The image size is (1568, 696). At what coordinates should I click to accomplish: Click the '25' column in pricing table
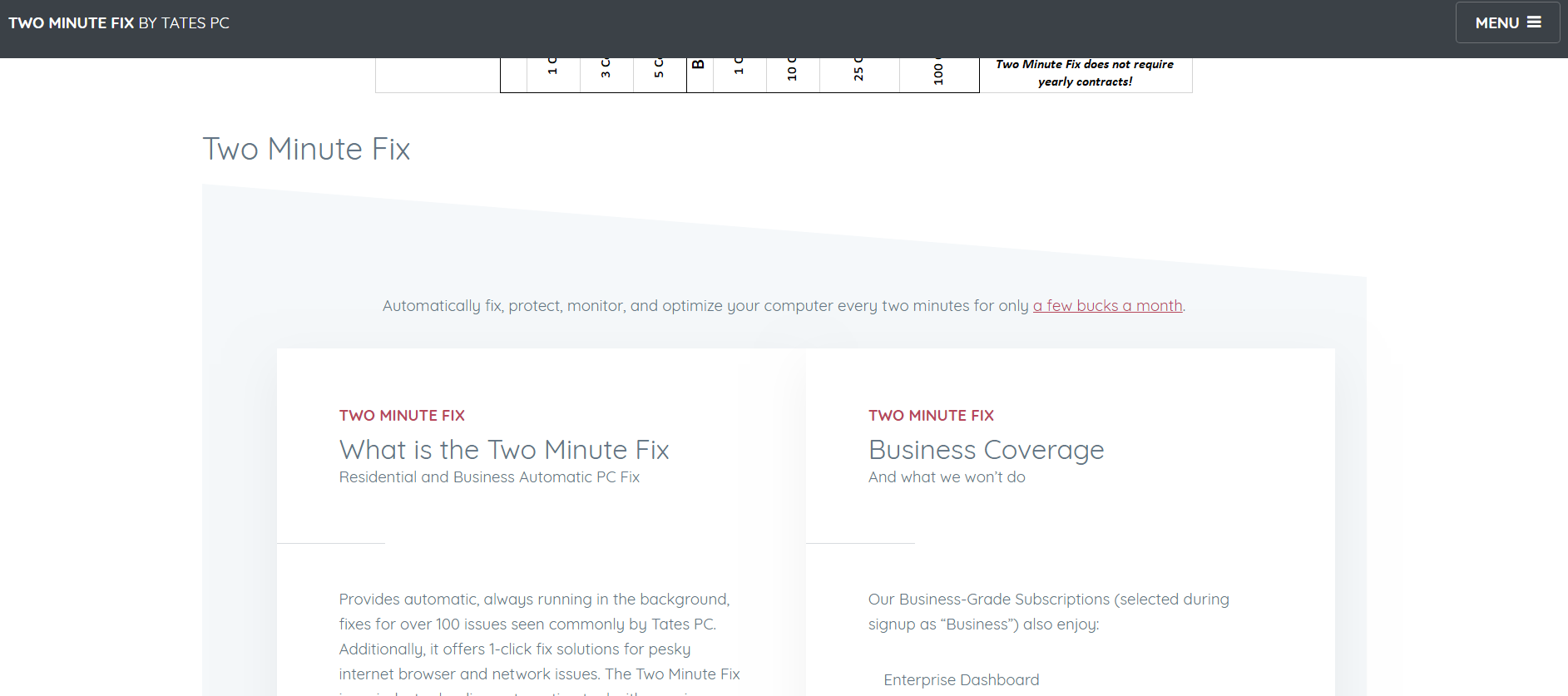tap(858, 74)
